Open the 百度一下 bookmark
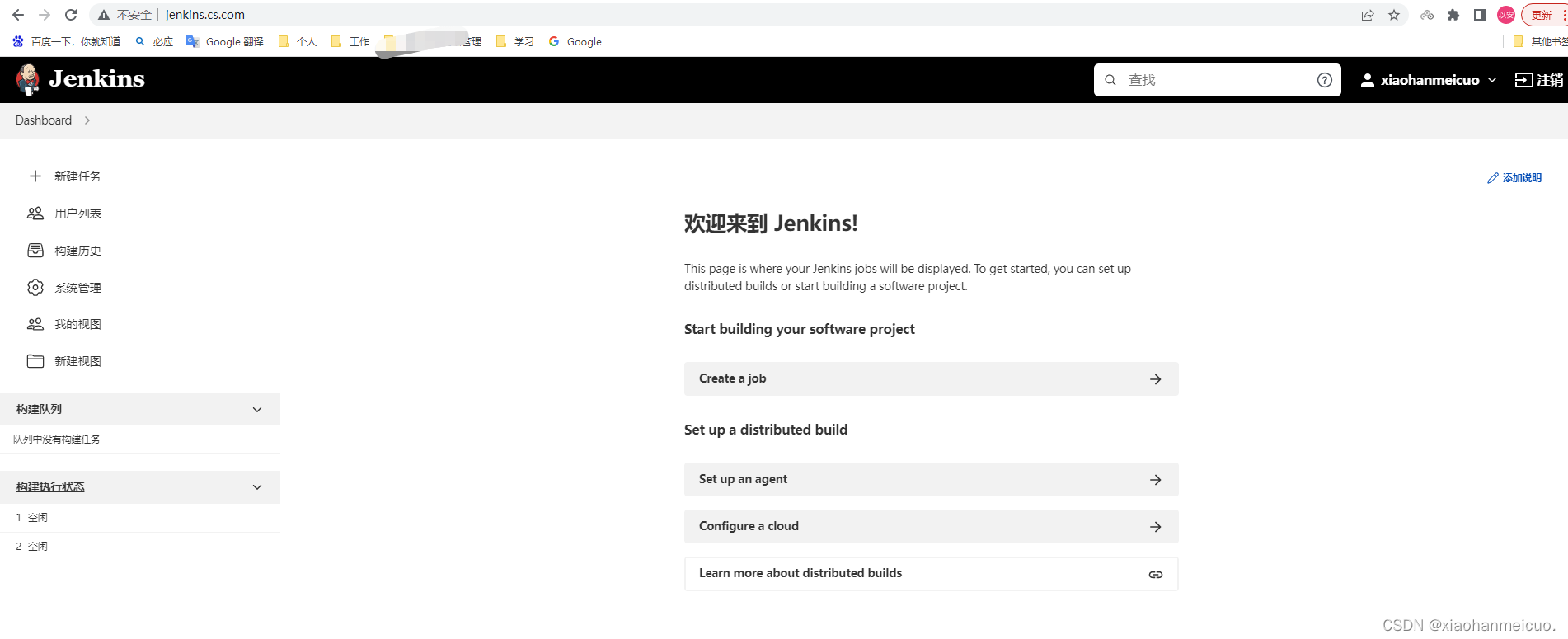1568x639 pixels. (x=66, y=41)
